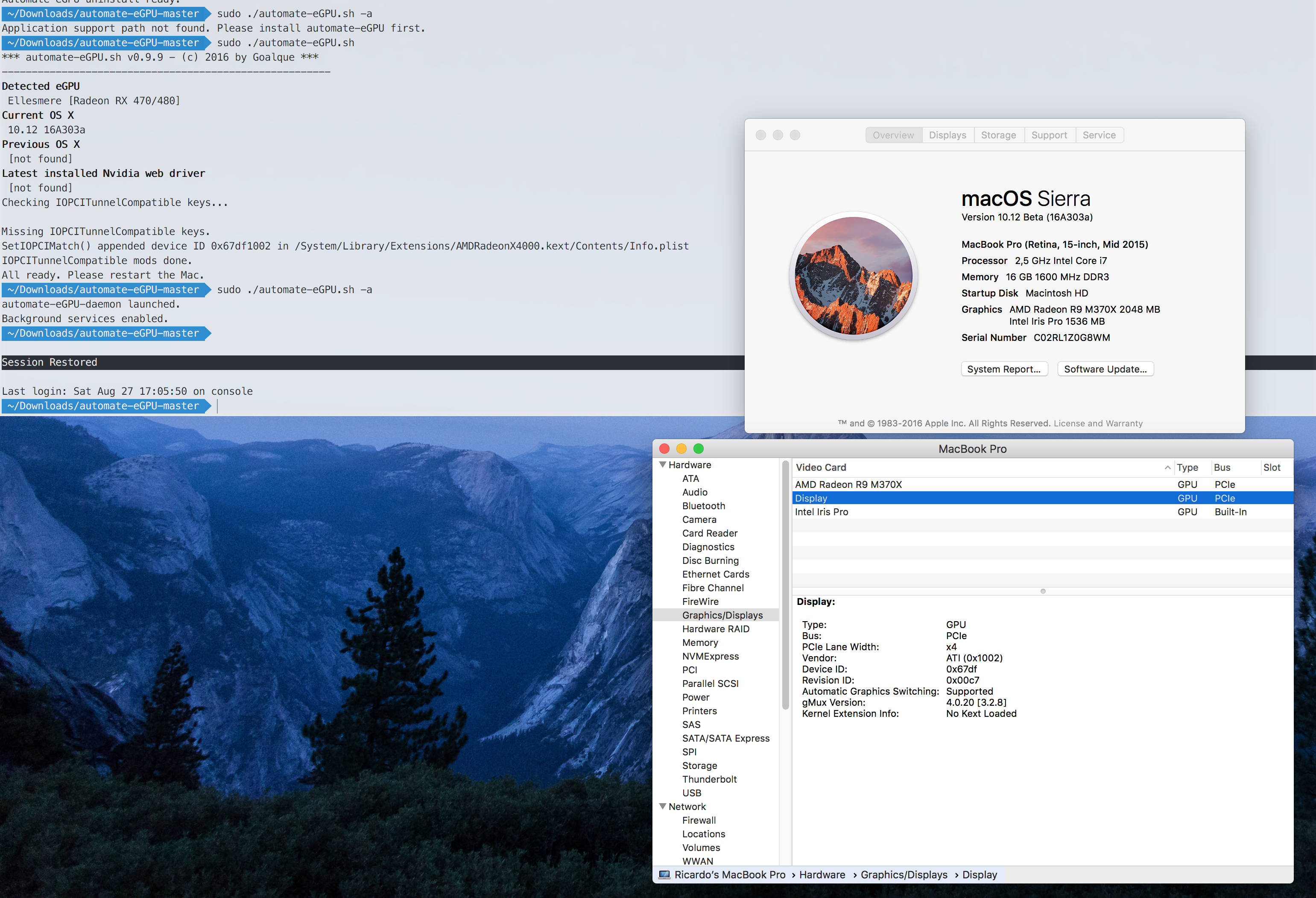Select Hardware RAID in the sidebar

[x=716, y=629]
